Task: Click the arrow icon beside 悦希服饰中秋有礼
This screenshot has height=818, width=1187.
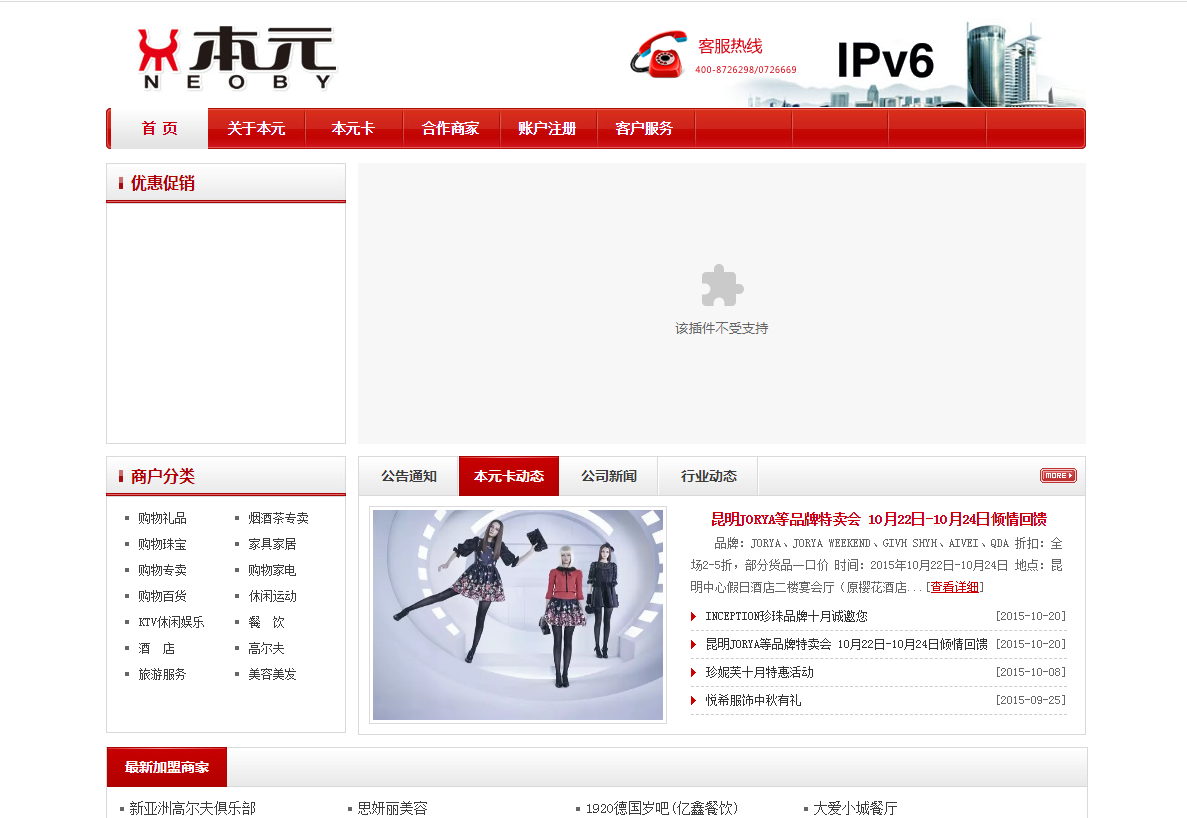Action: click(691, 700)
